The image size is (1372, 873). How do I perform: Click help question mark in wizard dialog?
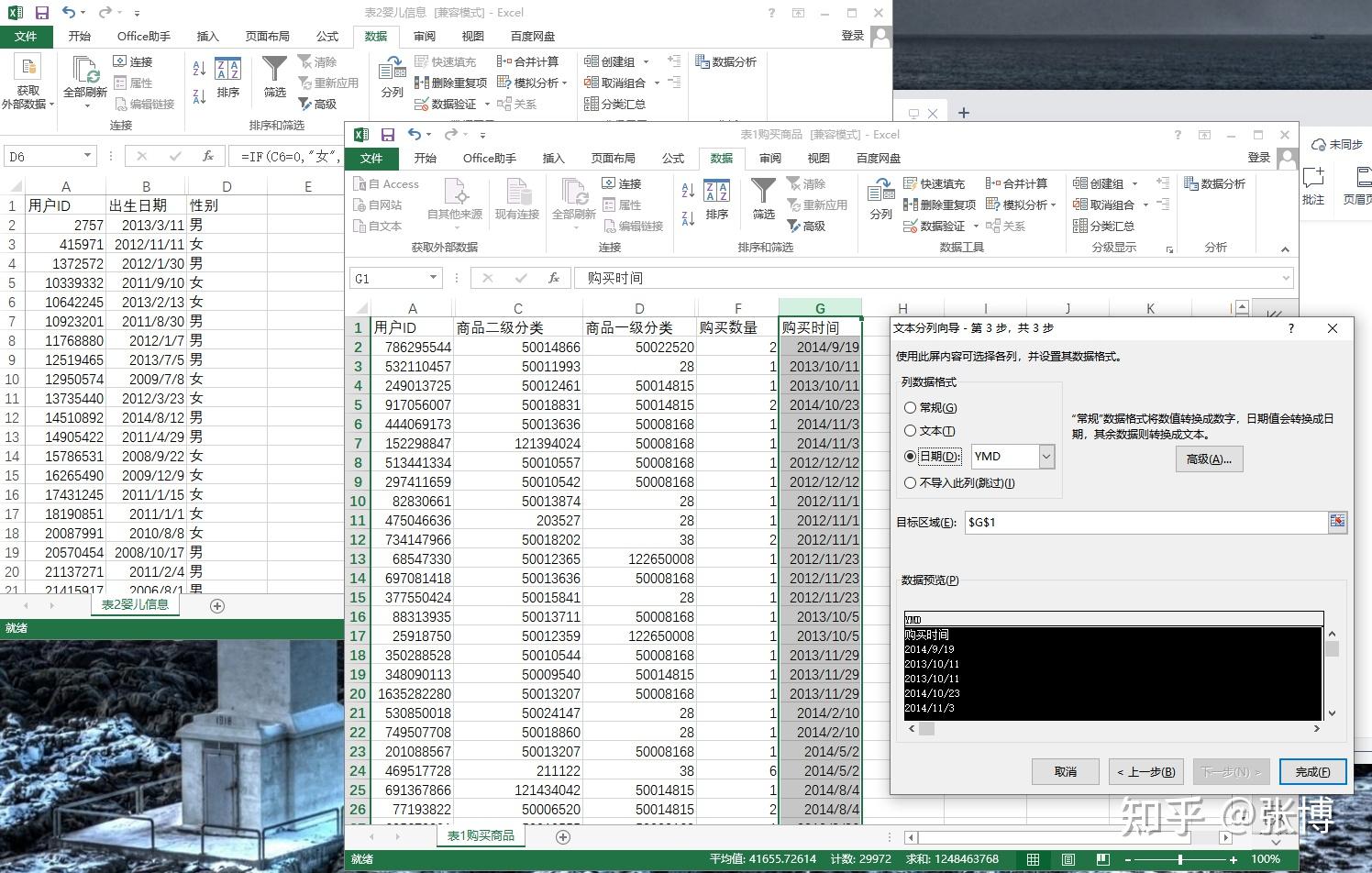pos(1291,327)
